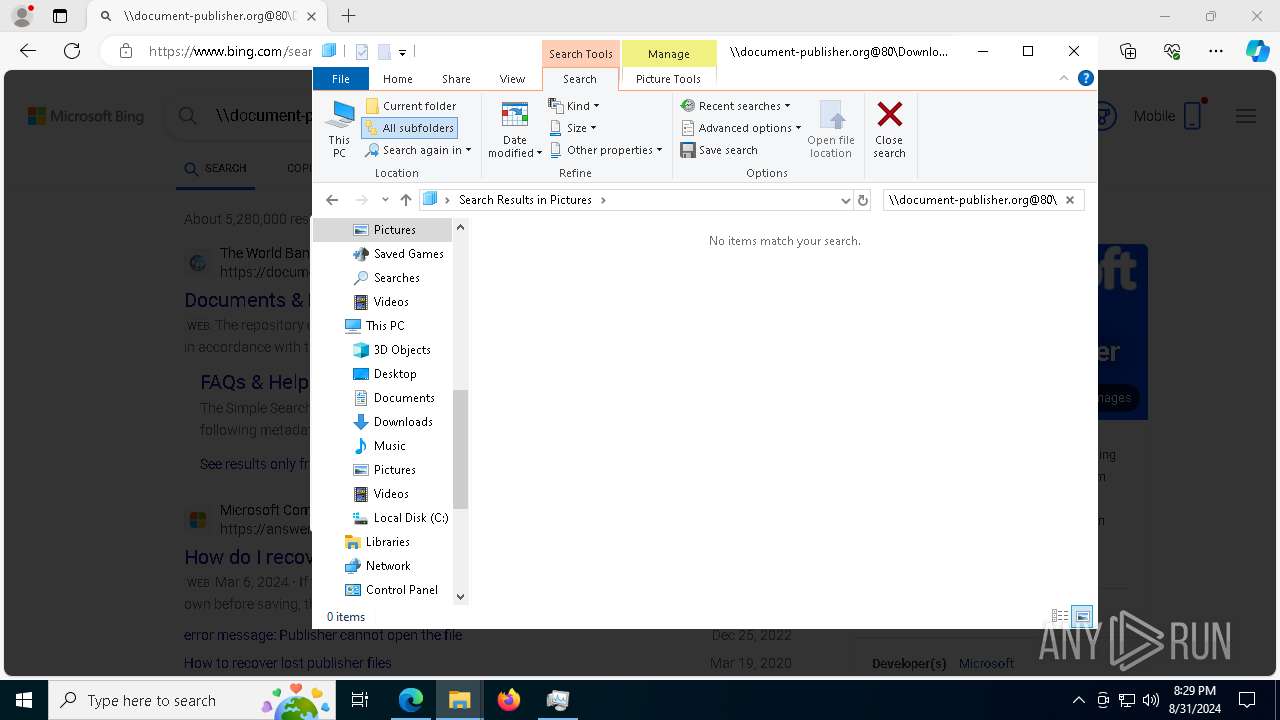Open Firefox from taskbar
Screen dimensions: 1280x720
(509, 700)
